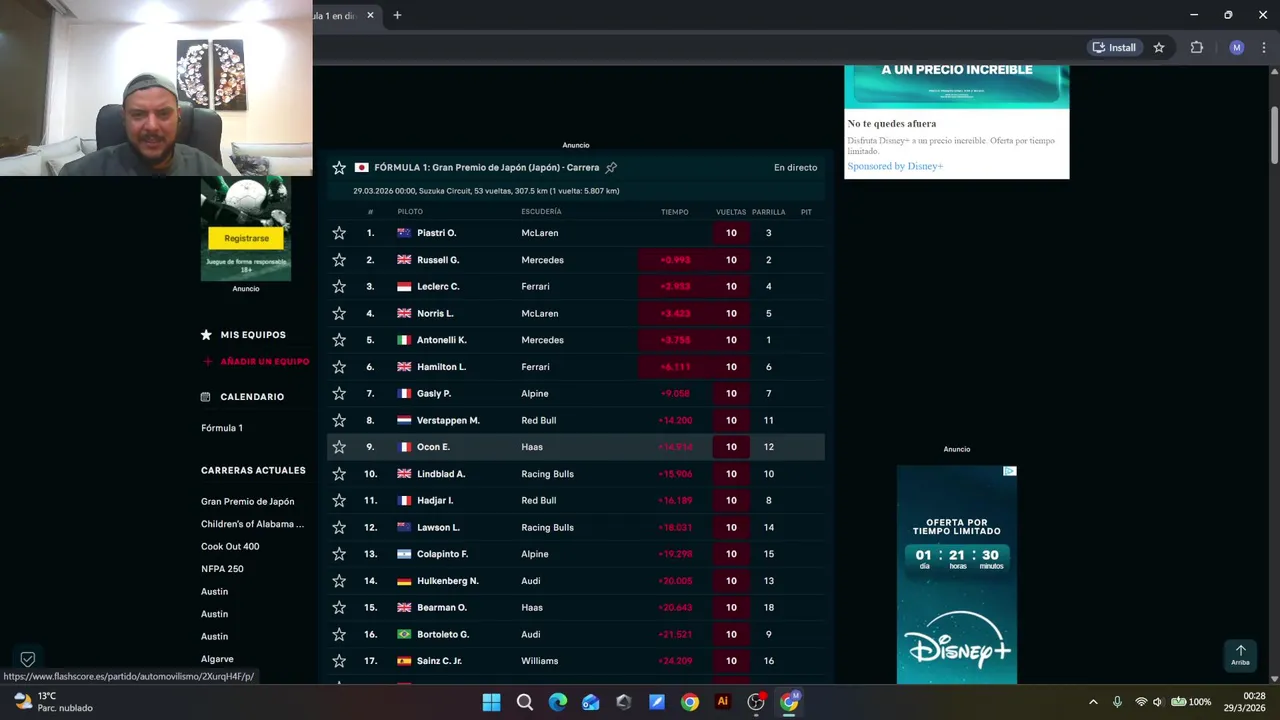Click the Japan flag in race header
Screen dimensions: 1280x720
(x=362, y=168)
